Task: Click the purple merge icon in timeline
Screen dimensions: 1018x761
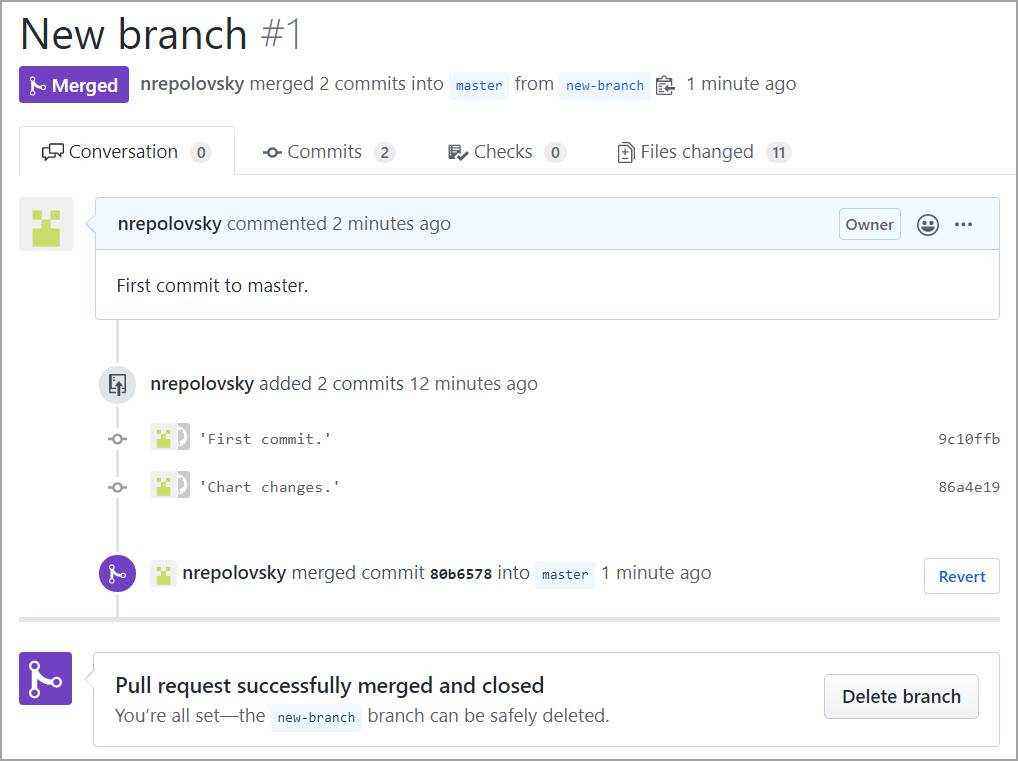Action: (117, 574)
